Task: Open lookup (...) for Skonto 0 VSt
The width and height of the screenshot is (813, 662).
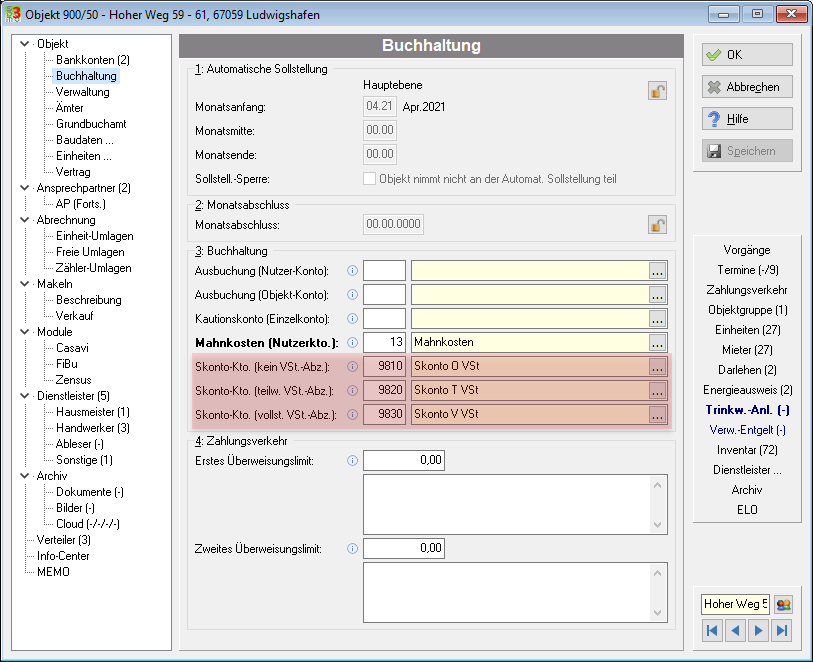Action: pos(657,367)
